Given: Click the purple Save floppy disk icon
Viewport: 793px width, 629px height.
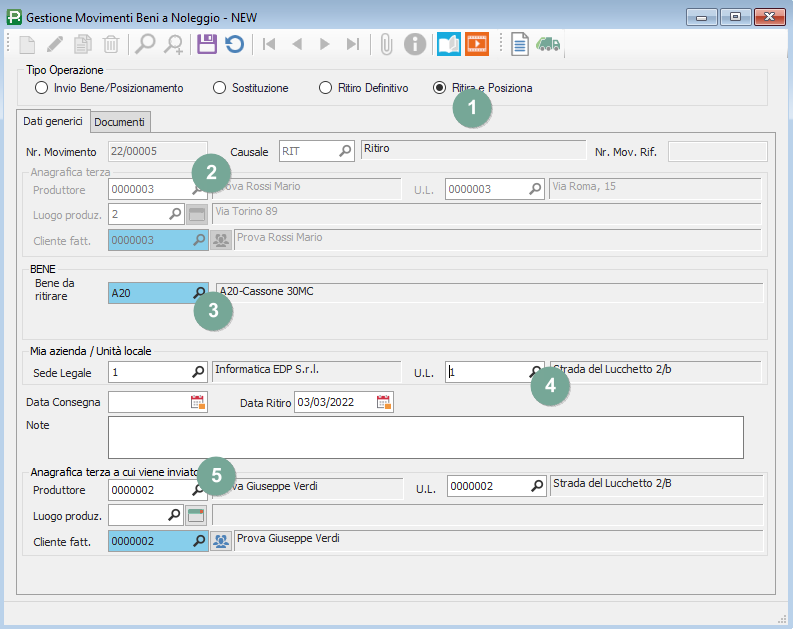Looking at the screenshot, I should click(207, 44).
